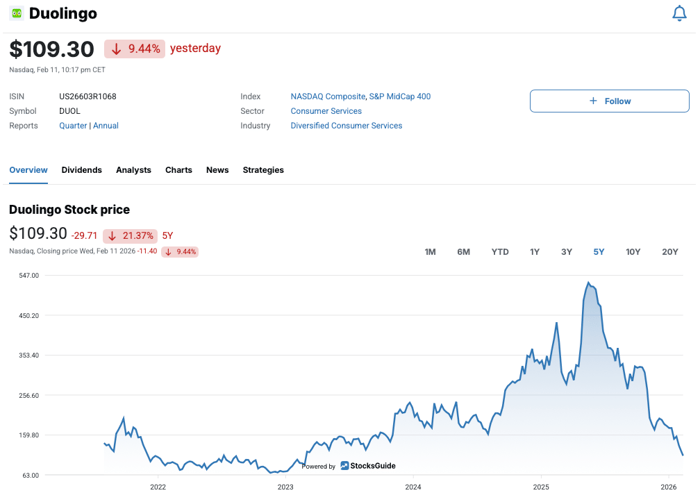Click the notification bell icon

[x=679, y=14]
